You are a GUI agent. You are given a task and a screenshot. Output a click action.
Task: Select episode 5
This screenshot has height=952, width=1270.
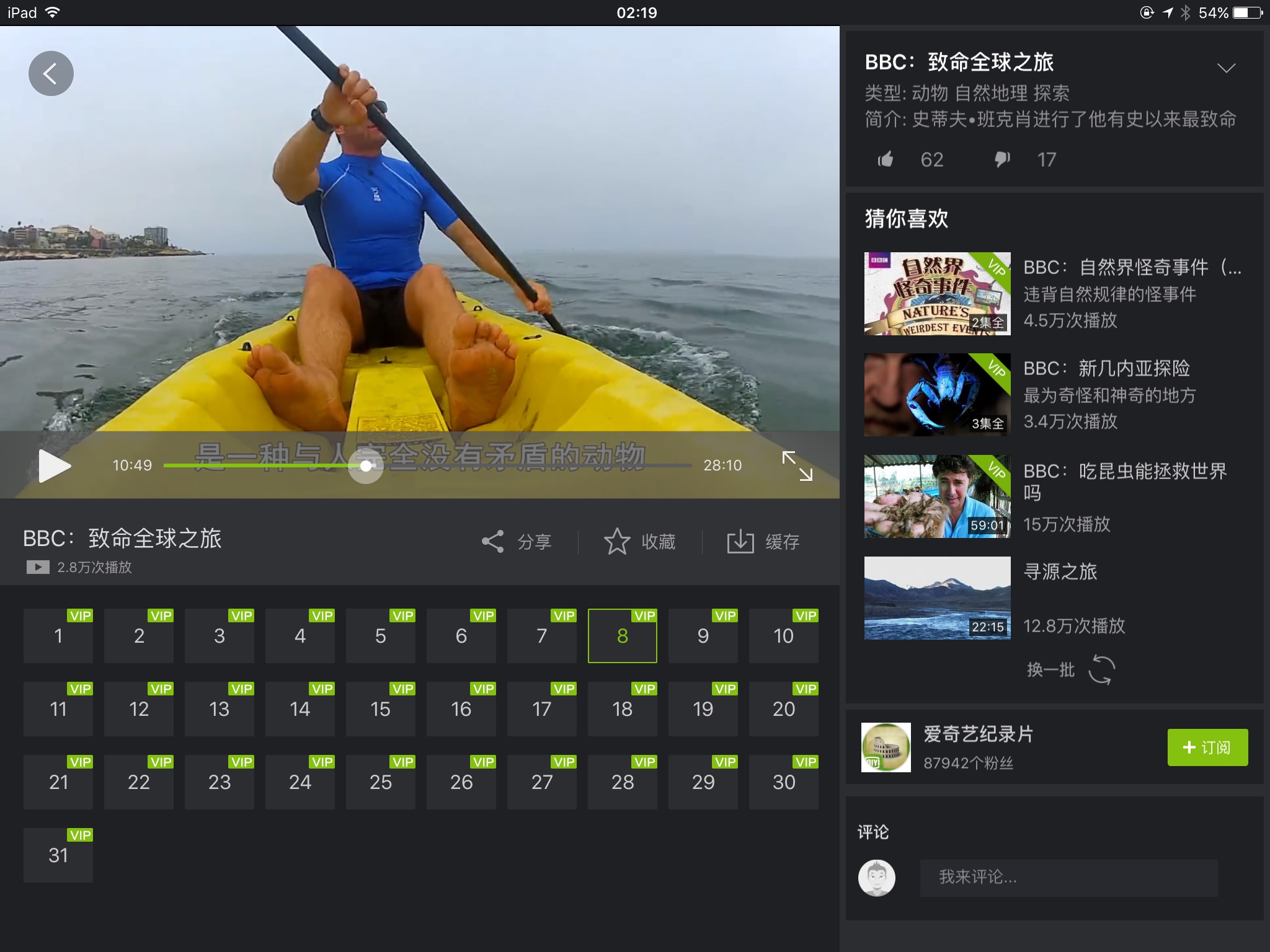point(381,636)
